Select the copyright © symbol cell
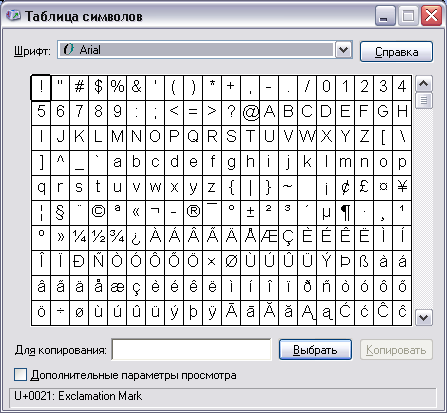The width and height of the screenshot is (447, 413). pyautogui.click(x=98, y=213)
